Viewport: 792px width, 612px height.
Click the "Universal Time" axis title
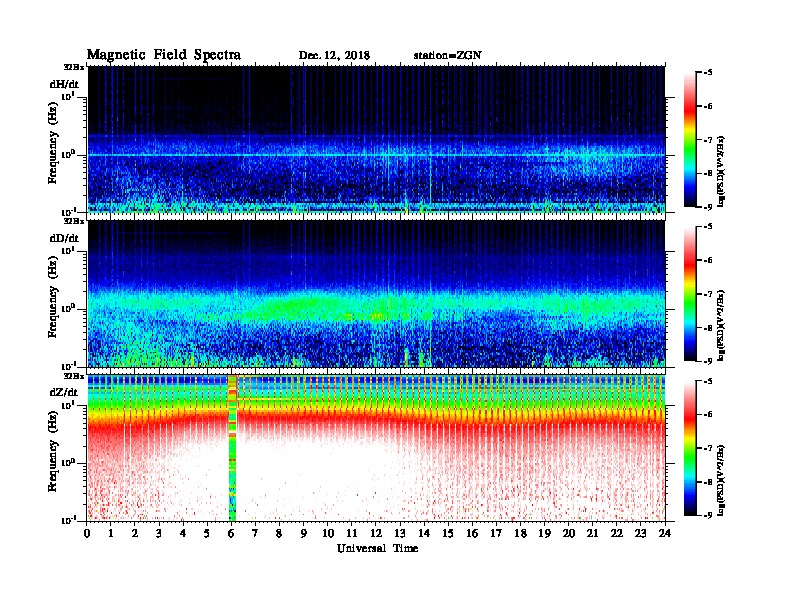(377, 548)
